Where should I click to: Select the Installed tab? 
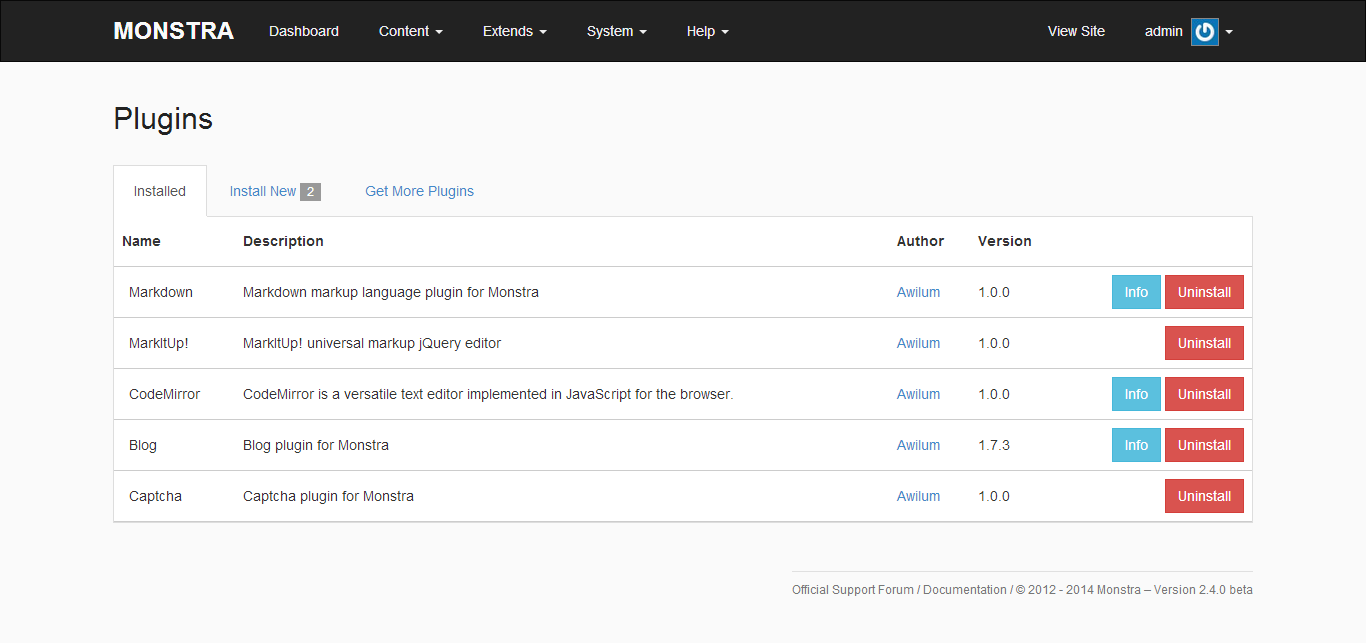tap(160, 191)
